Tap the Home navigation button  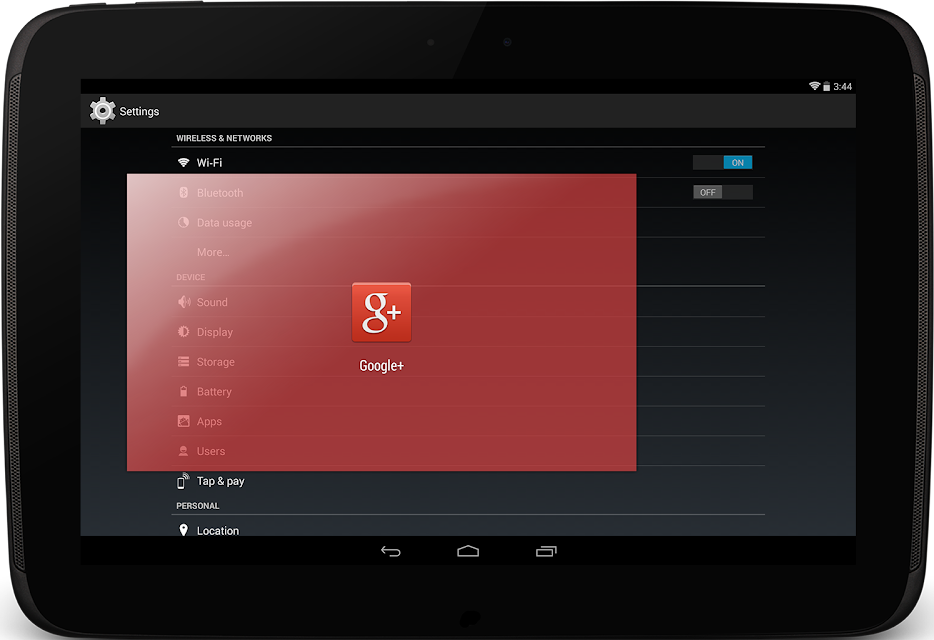(x=468, y=551)
